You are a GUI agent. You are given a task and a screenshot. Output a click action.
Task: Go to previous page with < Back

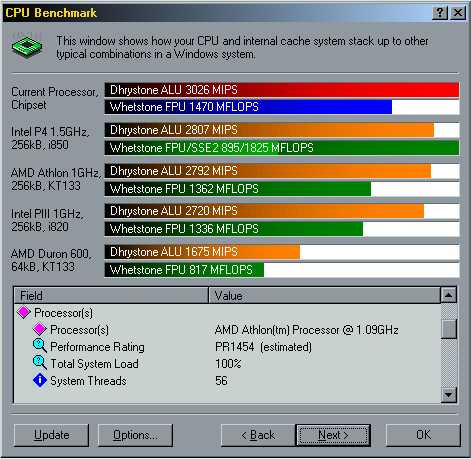258,435
